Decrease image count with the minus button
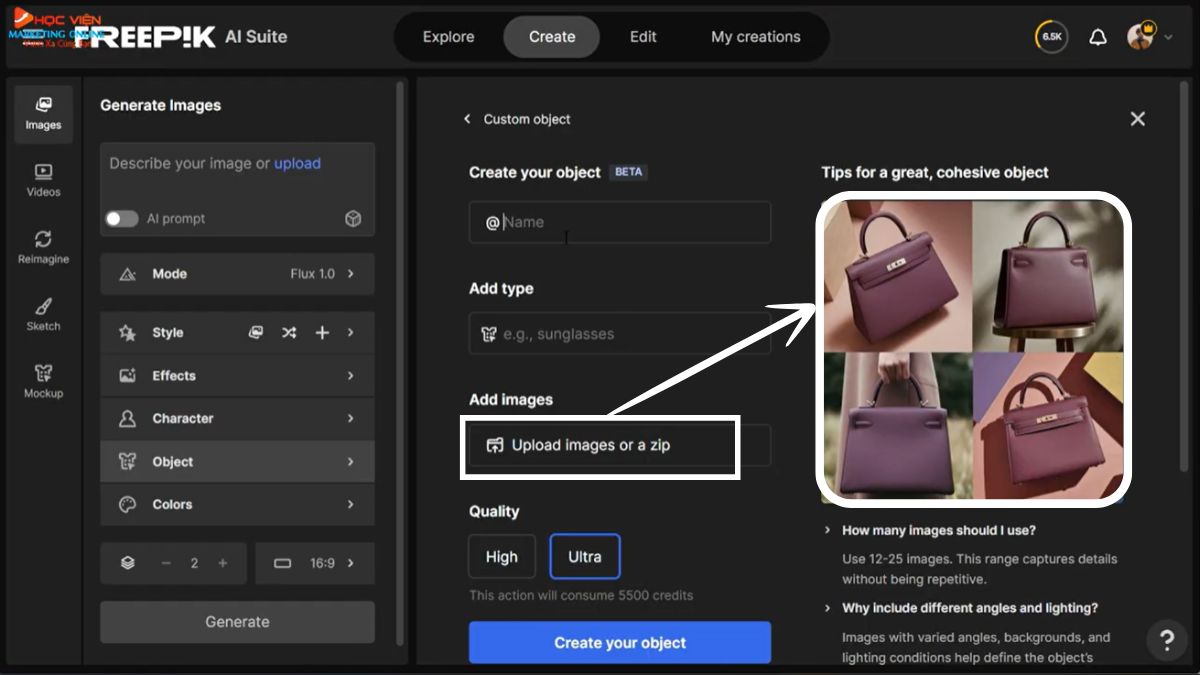The width and height of the screenshot is (1200, 675). click(x=166, y=563)
